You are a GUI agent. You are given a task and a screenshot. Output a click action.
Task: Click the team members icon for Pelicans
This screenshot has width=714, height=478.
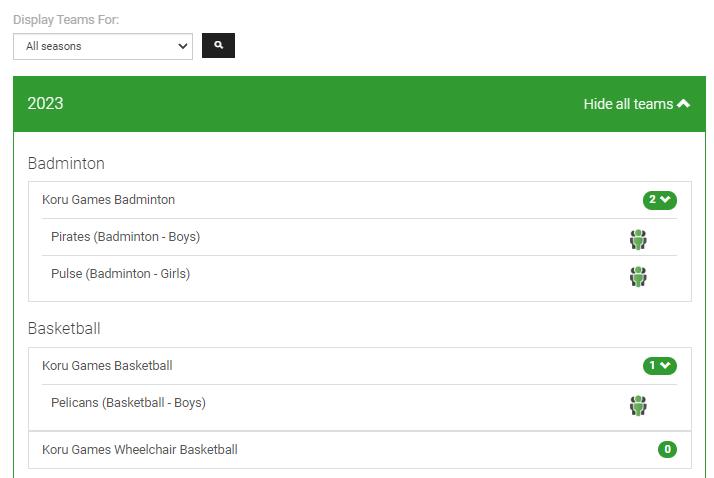(x=638, y=405)
